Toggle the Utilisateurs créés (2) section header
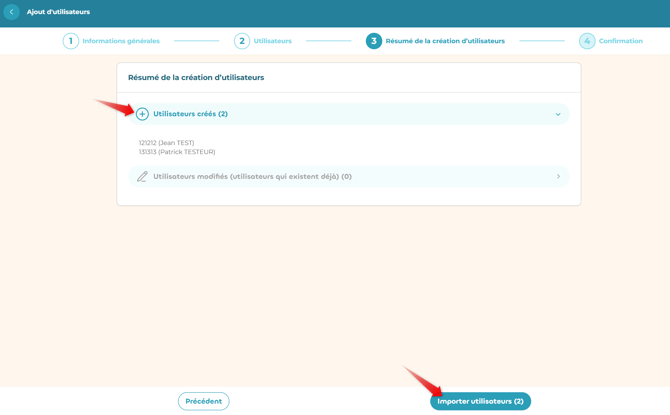The height and width of the screenshot is (415, 670). pos(190,114)
